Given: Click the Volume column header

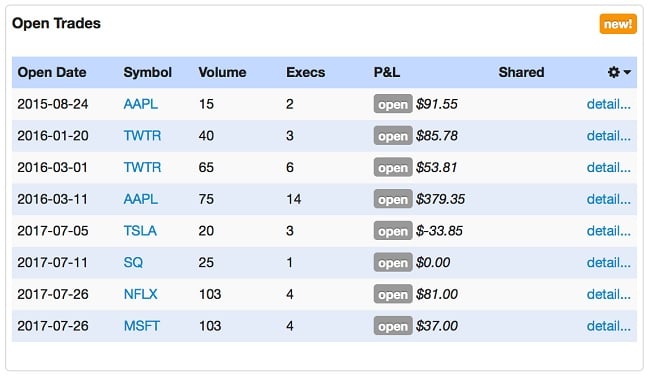Looking at the screenshot, I should tap(222, 72).
